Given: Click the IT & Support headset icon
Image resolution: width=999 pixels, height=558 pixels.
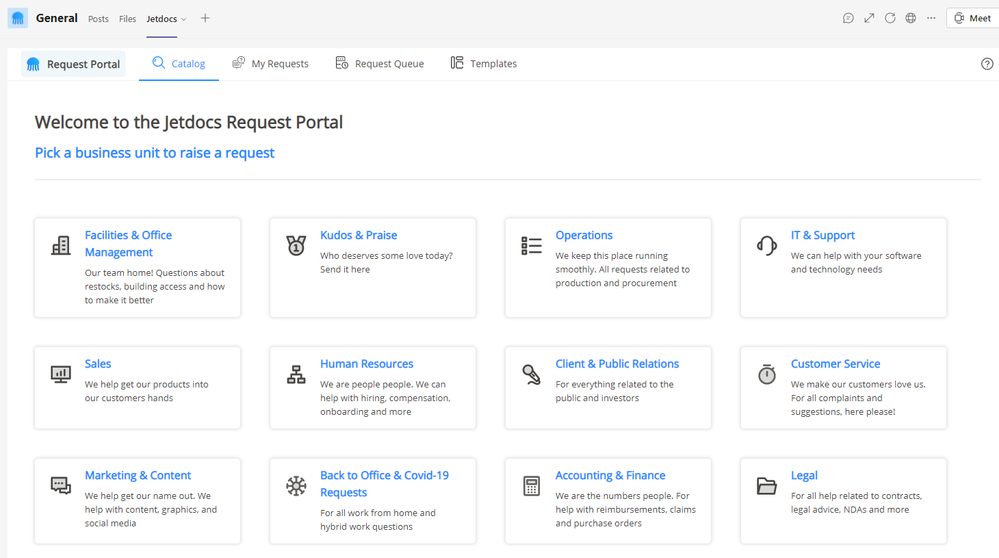Looking at the screenshot, I should click(x=766, y=245).
